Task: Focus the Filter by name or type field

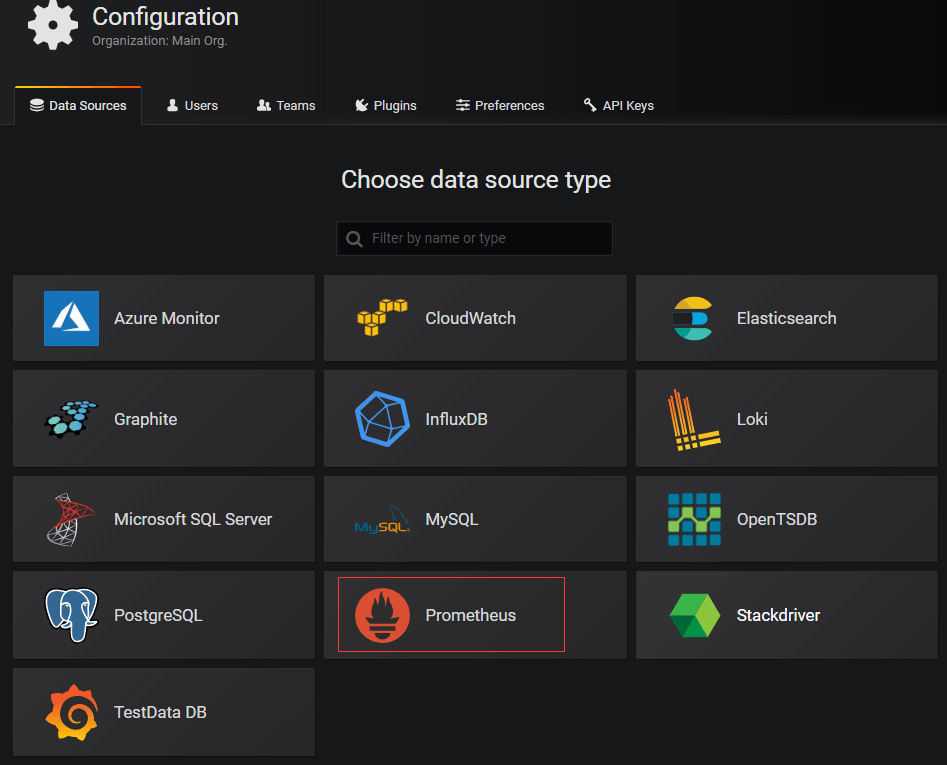Action: (x=485, y=238)
